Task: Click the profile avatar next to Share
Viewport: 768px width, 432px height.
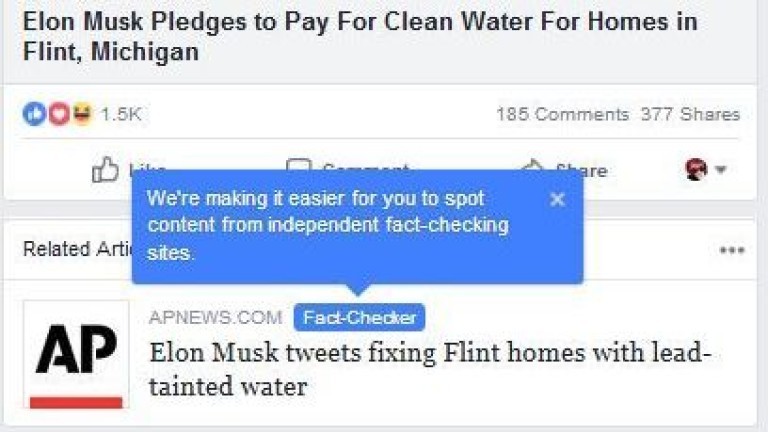Action: pyautogui.click(x=696, y=169)
